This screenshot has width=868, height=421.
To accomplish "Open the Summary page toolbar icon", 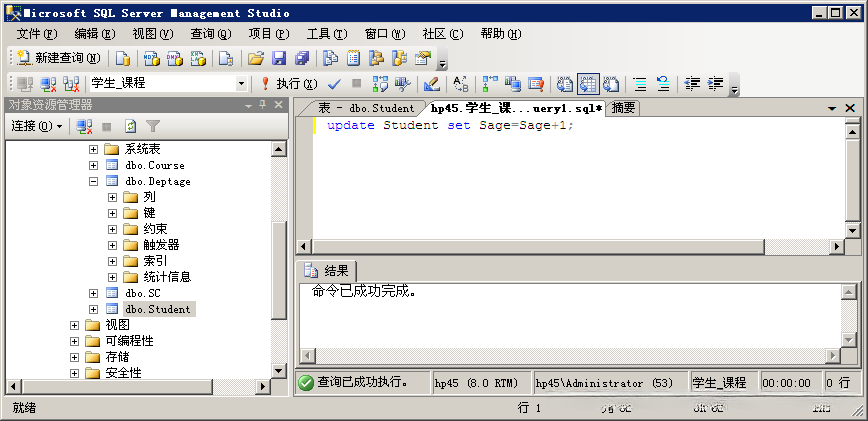I will pos(353,58).
